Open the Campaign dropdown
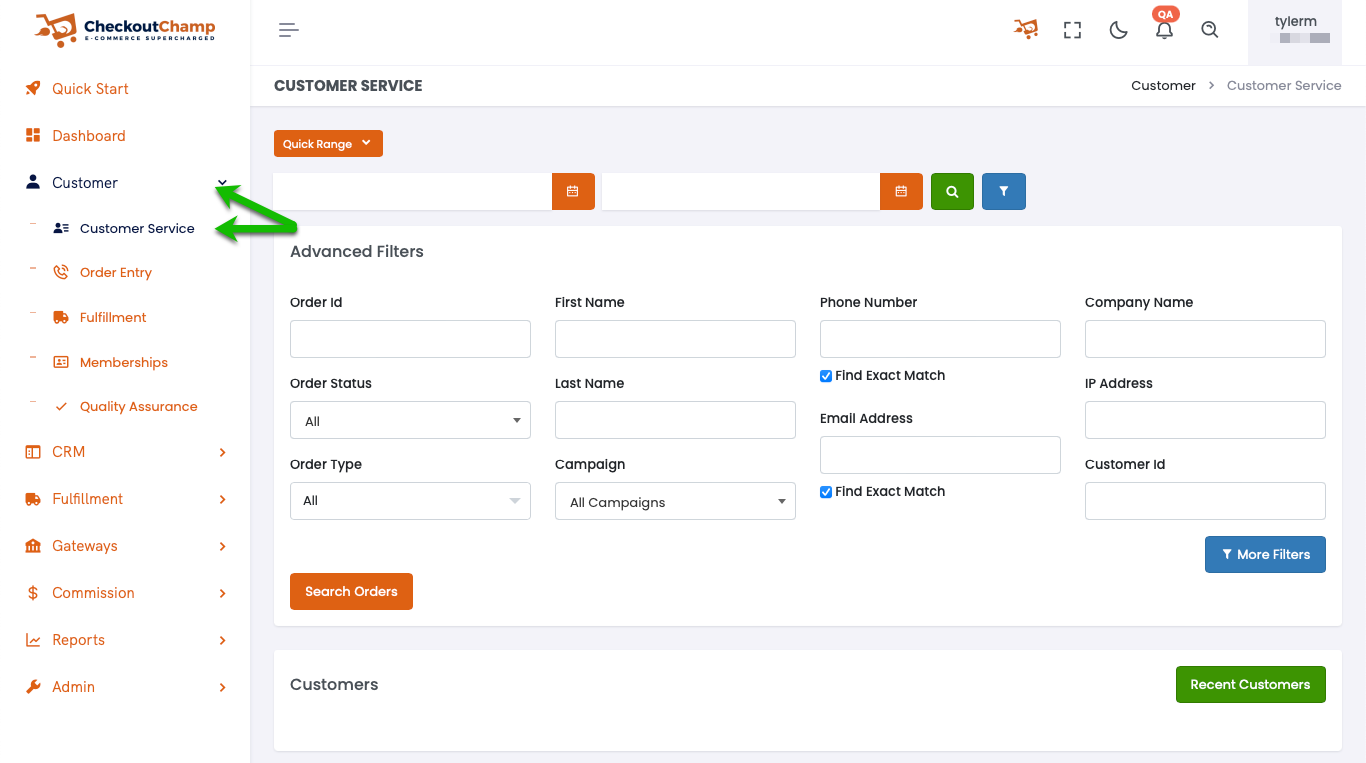The width and height of the screenshot is (1366, 763). (x=675, y=502)
